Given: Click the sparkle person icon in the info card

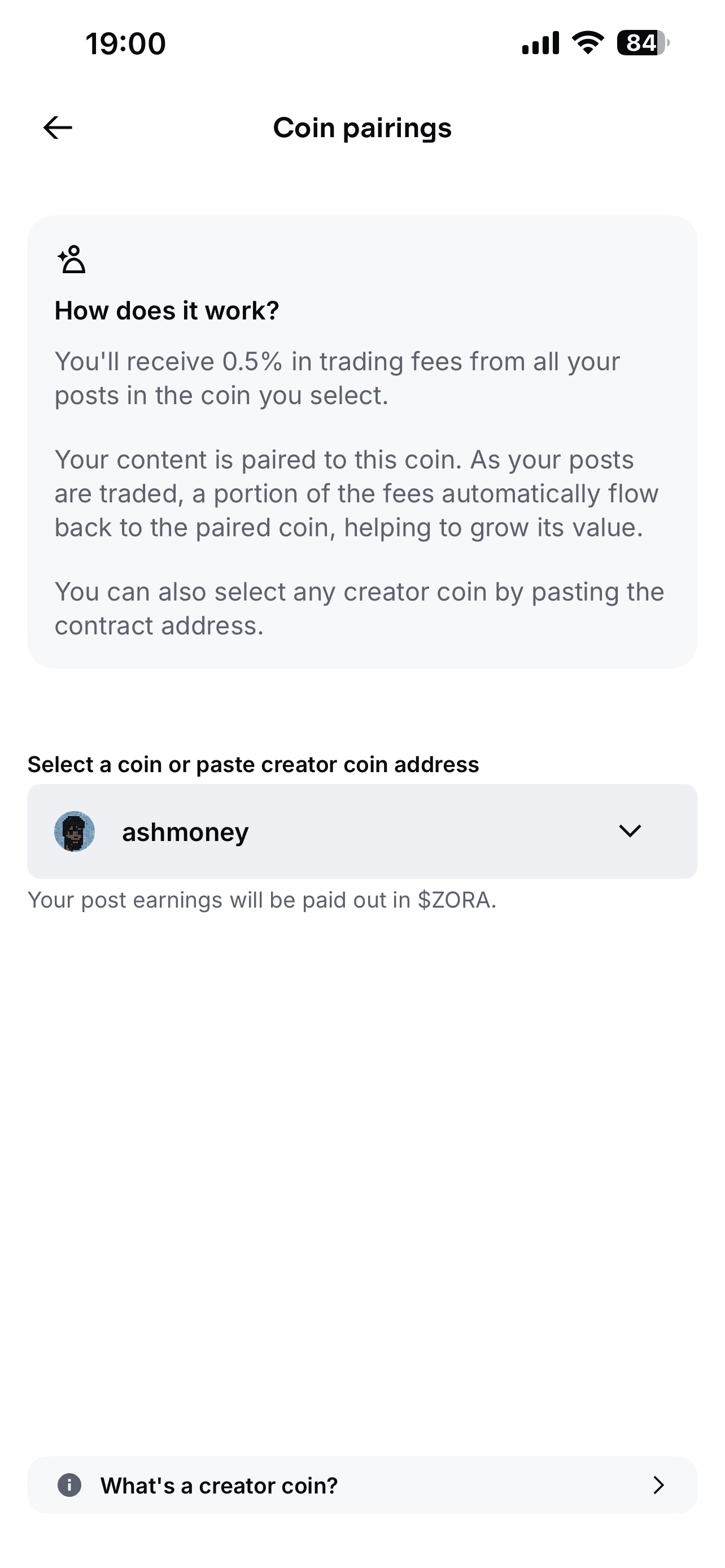Looking at the screenshot, I should point(72,260).
